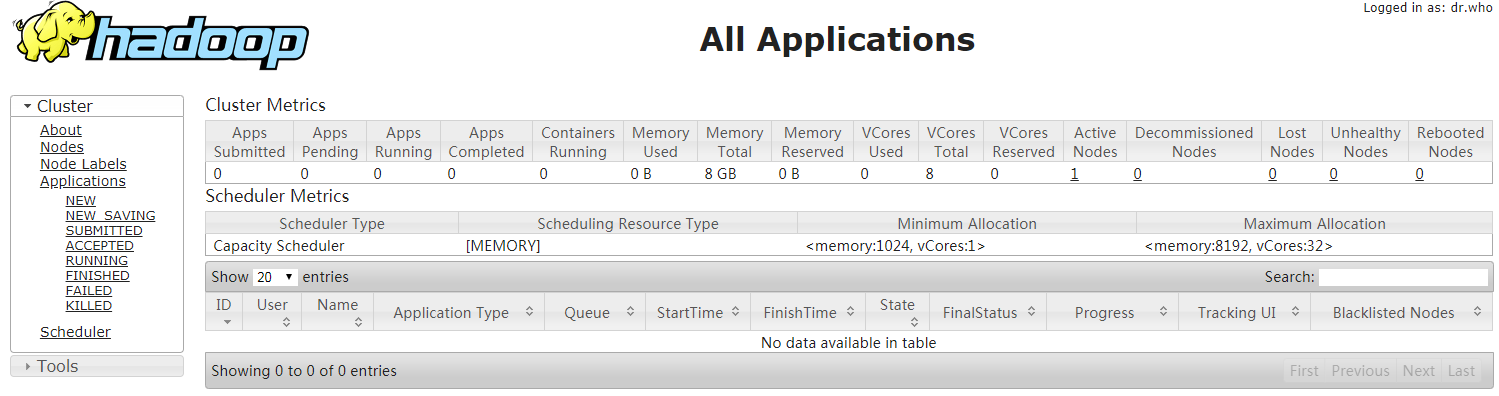The height and width of the screenshot is (396, 1499).
Task: Sort by Queue column arrows icon
Action: [630, 312]
